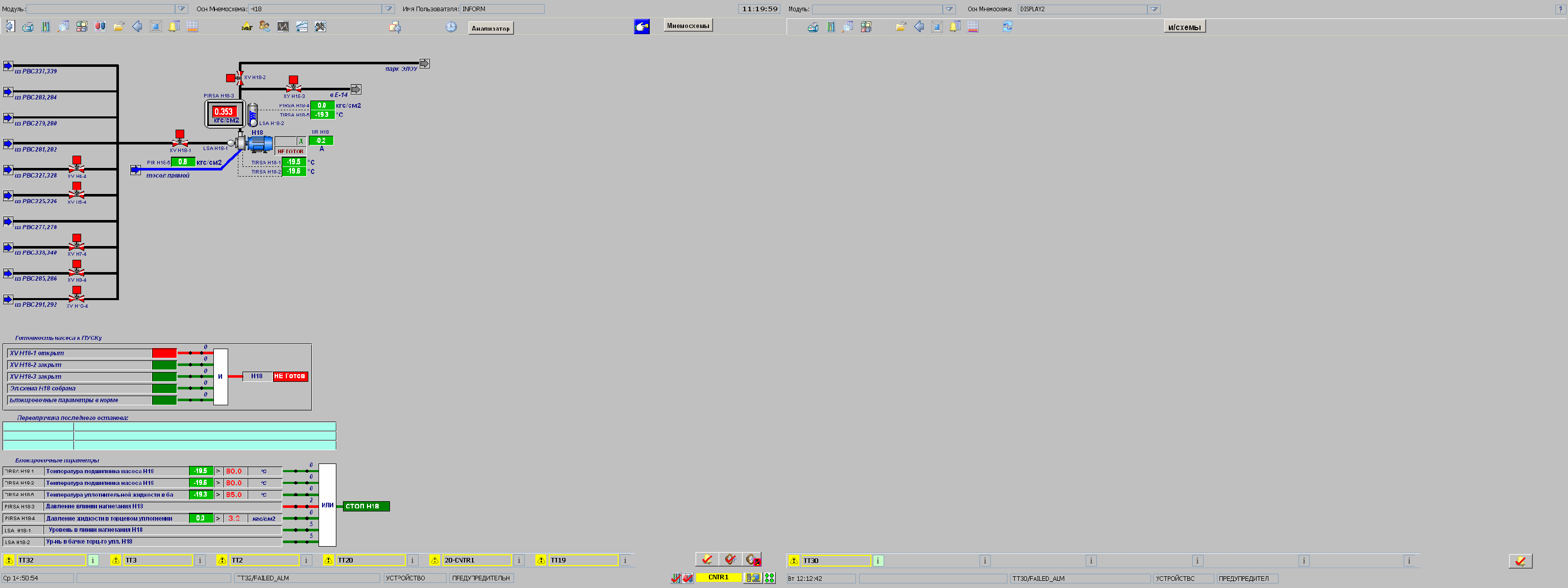Open the tools hammer-wrench icon

(x=320, y=27)
